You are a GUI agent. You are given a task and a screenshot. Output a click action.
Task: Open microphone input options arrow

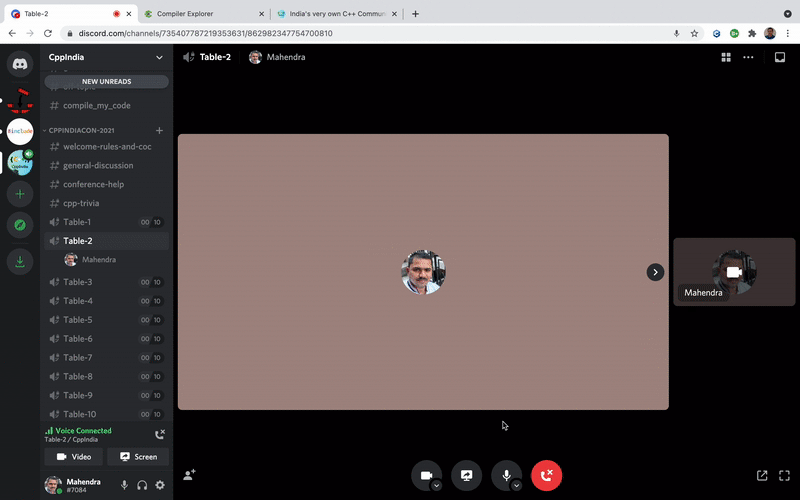pos(516,486)
